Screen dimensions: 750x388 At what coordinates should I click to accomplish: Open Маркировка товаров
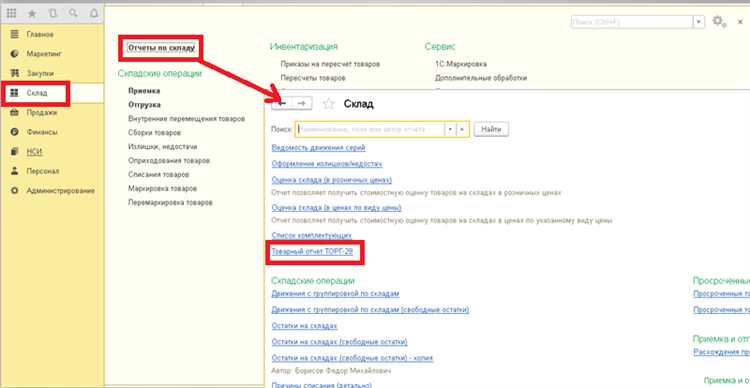[x=163, y=188]
